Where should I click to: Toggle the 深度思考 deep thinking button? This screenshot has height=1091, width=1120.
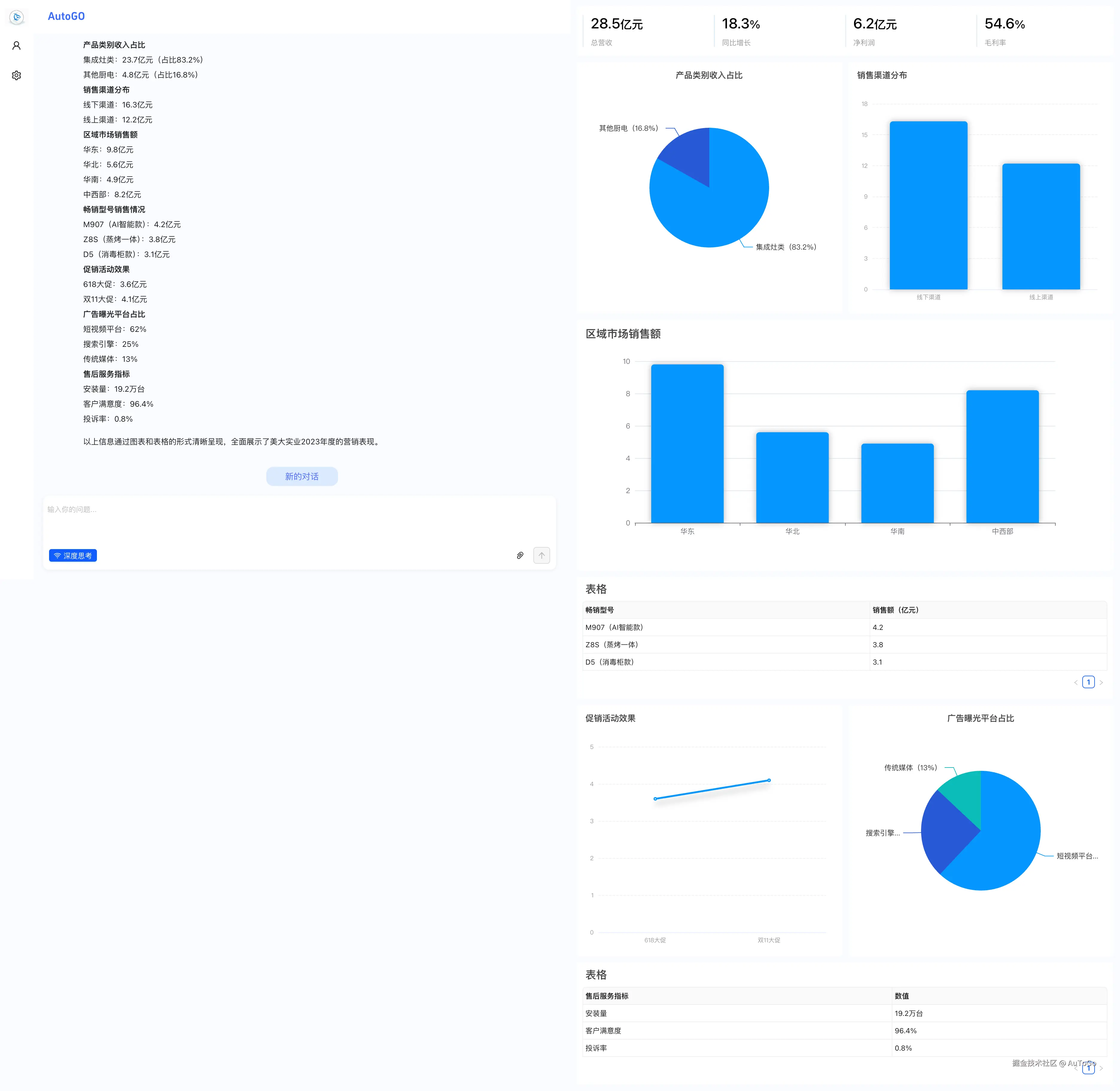tap(73, 555)
